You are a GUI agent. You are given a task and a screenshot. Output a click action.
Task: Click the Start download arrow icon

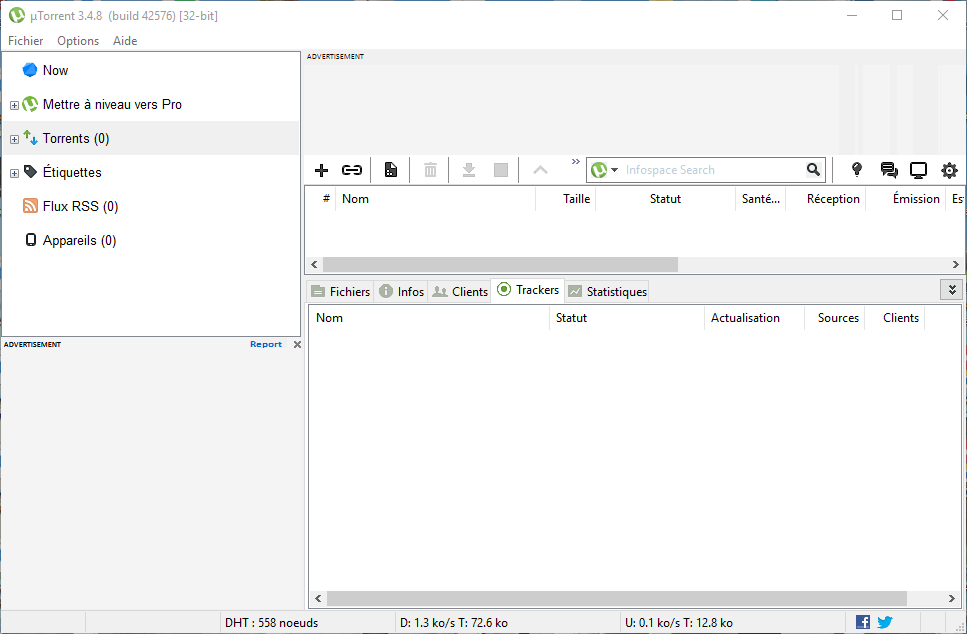point(469,170)
